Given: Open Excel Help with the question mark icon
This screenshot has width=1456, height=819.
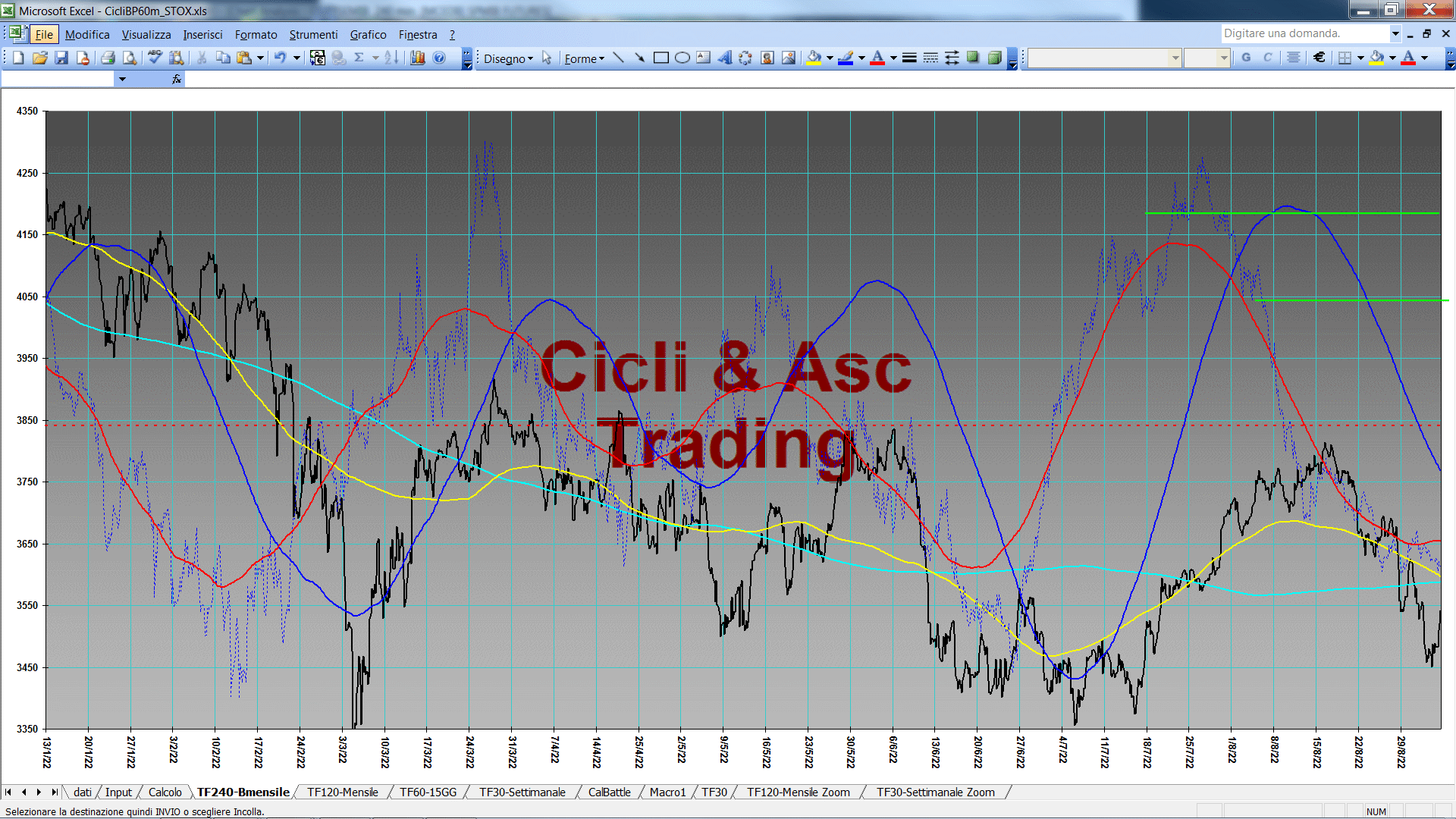Looking at the screenshot, I should (439, 58).
